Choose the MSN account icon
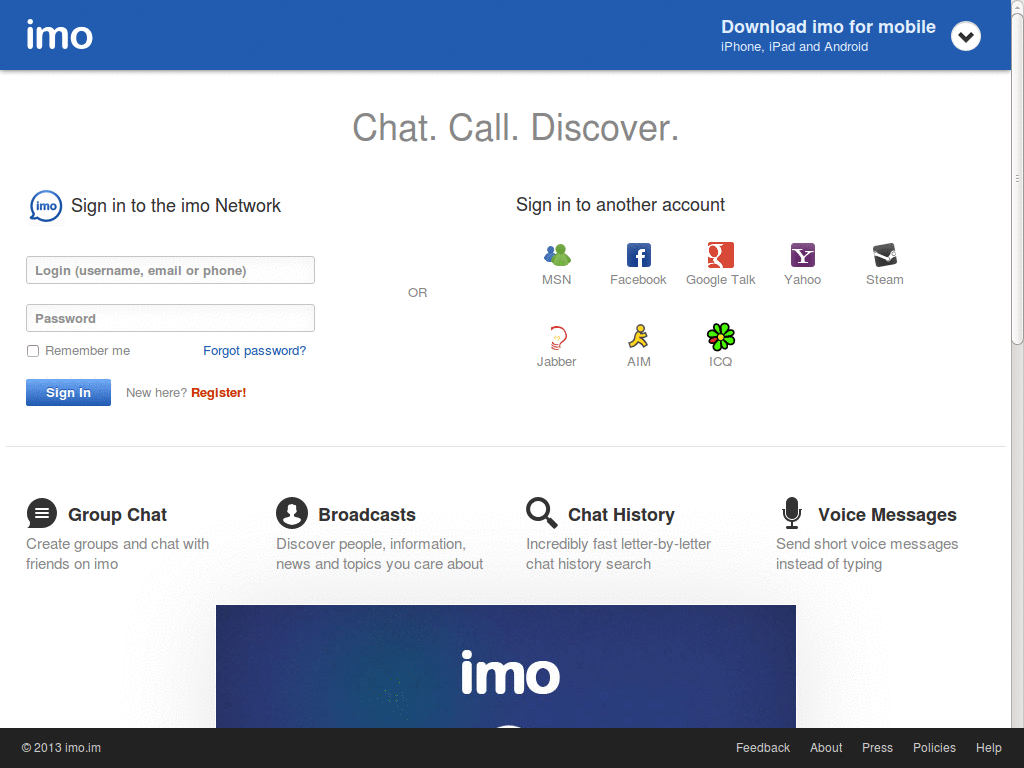This screenshot has height=768, width=1024. click(x=557, y=255)
